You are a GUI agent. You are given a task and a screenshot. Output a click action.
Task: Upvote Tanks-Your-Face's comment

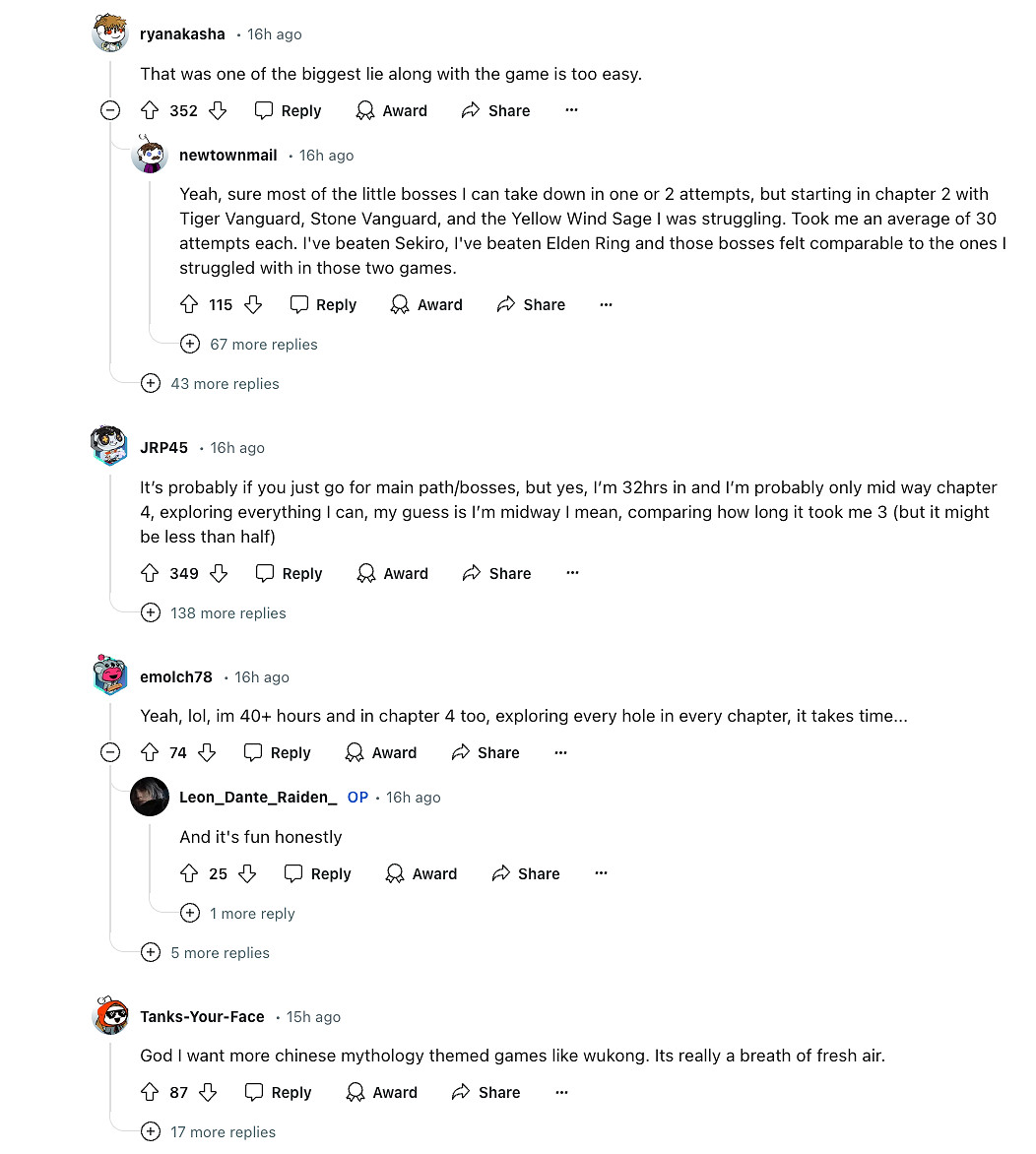150,1093
